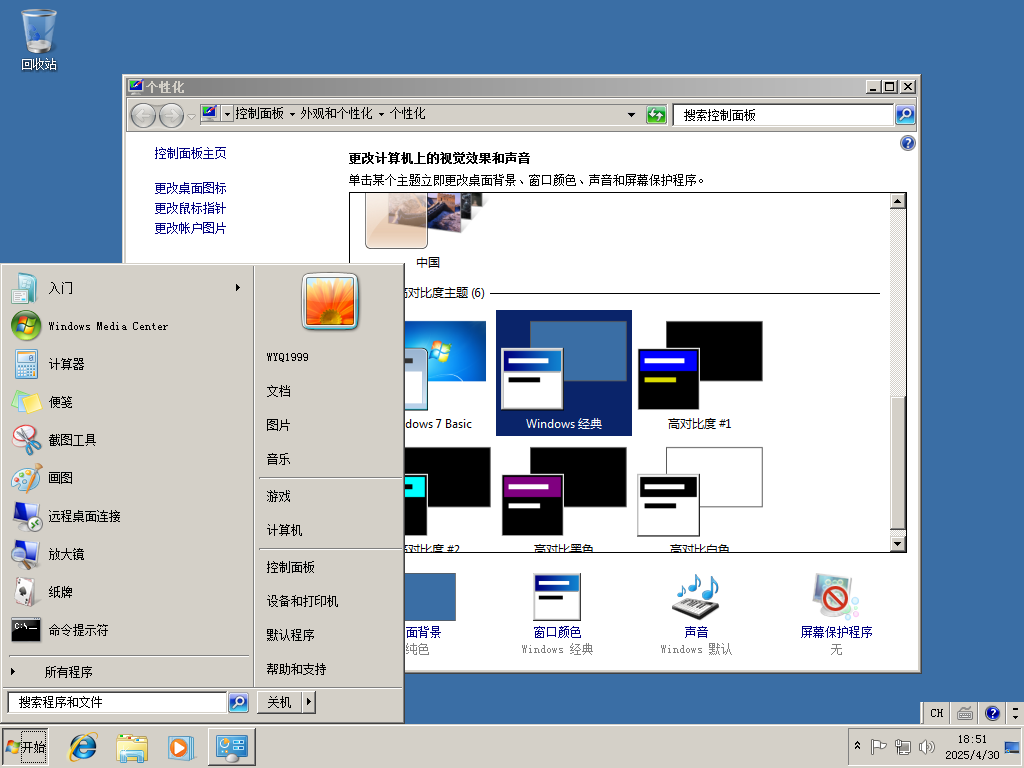Open the Recycle Bin desktop icon

pyautogui.click(x=39, y=40)
